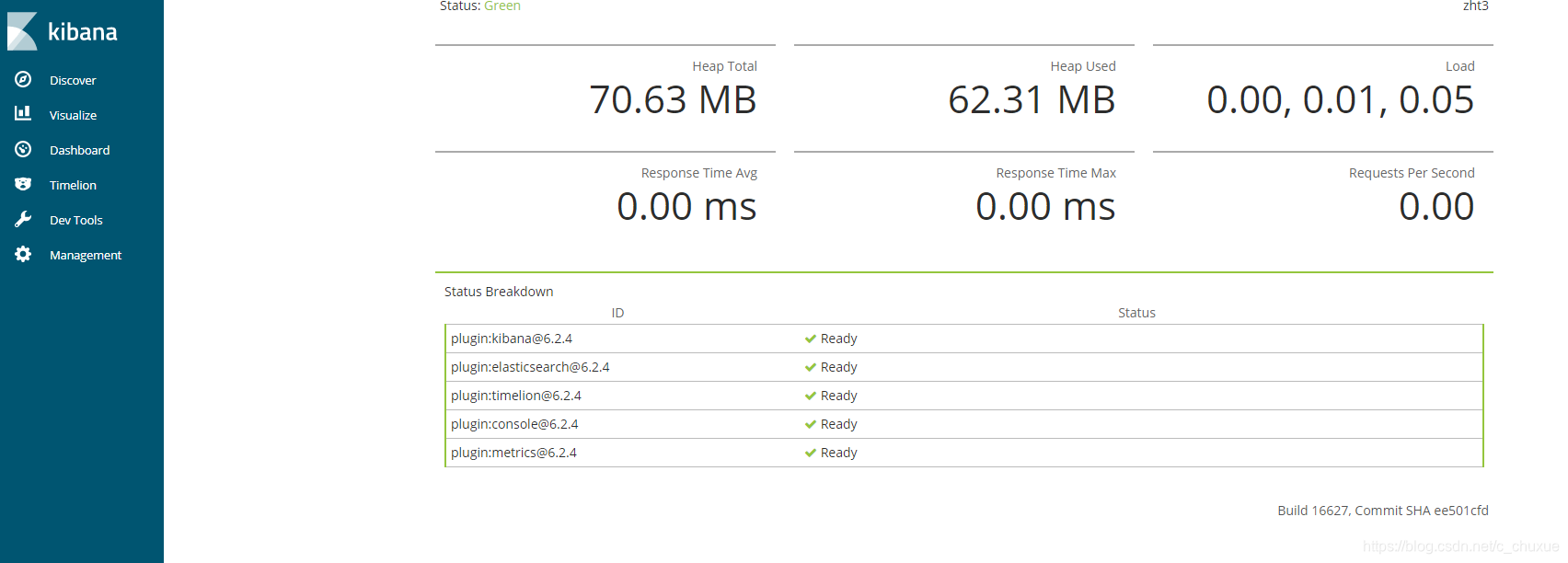Viewport: 1568px width, 563px height.
Task: Click Ready status for plugin:metrics@6.2.4
Action: (838, 453)
